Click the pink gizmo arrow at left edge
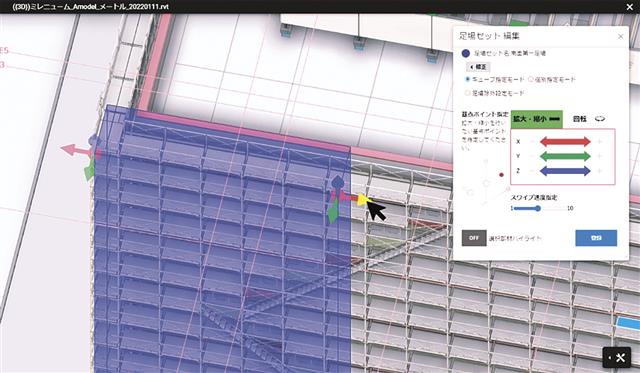 [73, 150]
